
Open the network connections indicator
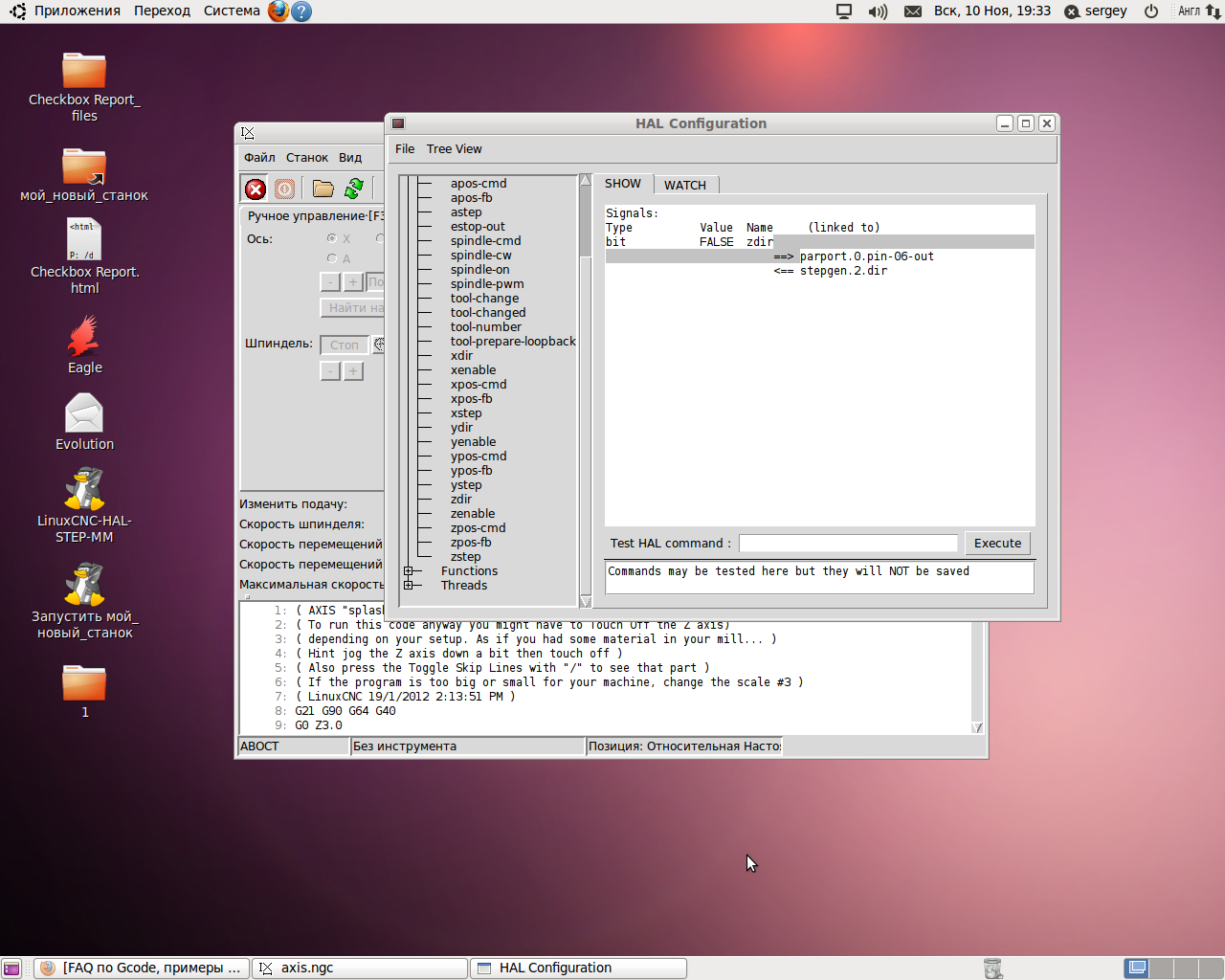pos(1213,11)
